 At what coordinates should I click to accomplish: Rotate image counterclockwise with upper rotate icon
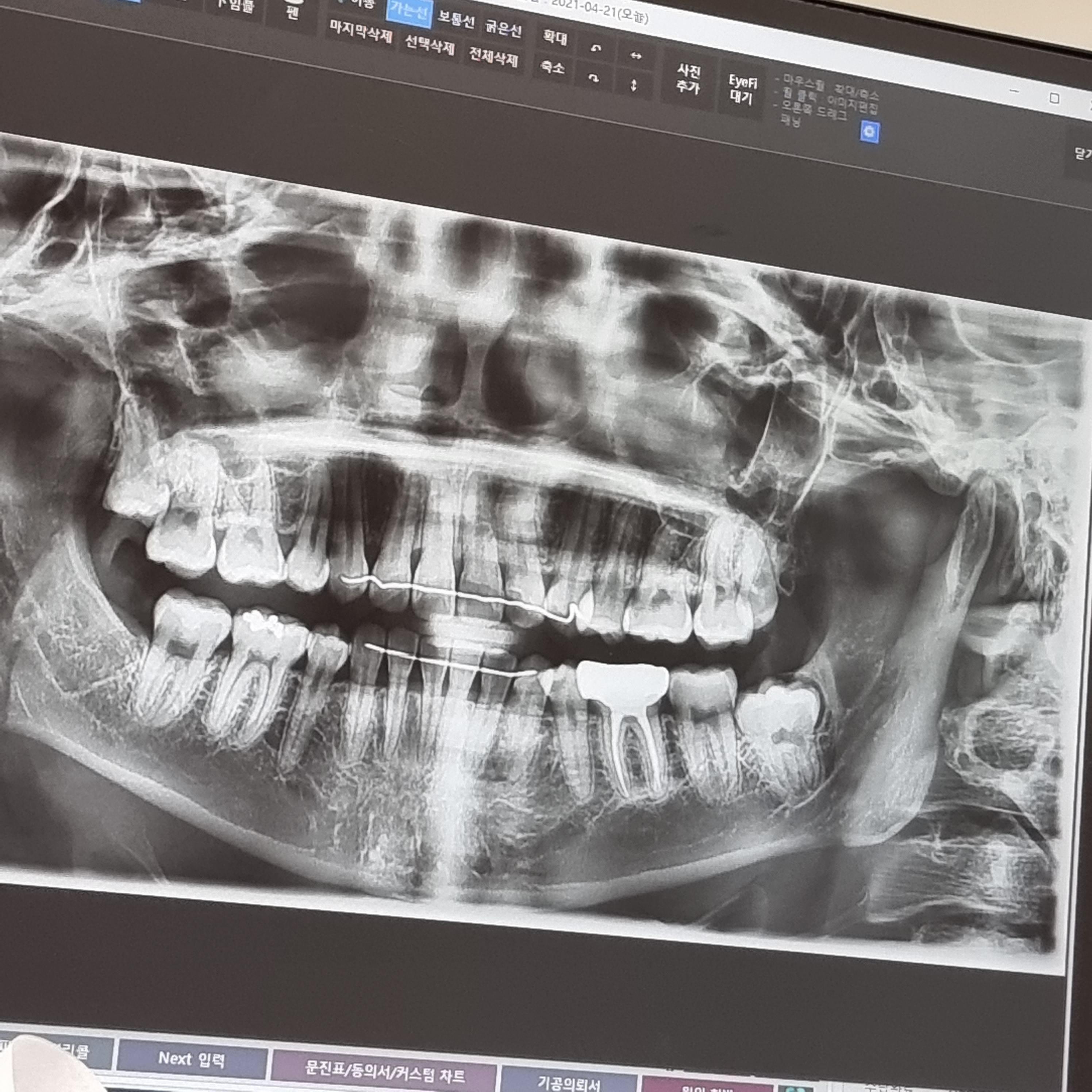pyautogui.click(x=595, y=47)
